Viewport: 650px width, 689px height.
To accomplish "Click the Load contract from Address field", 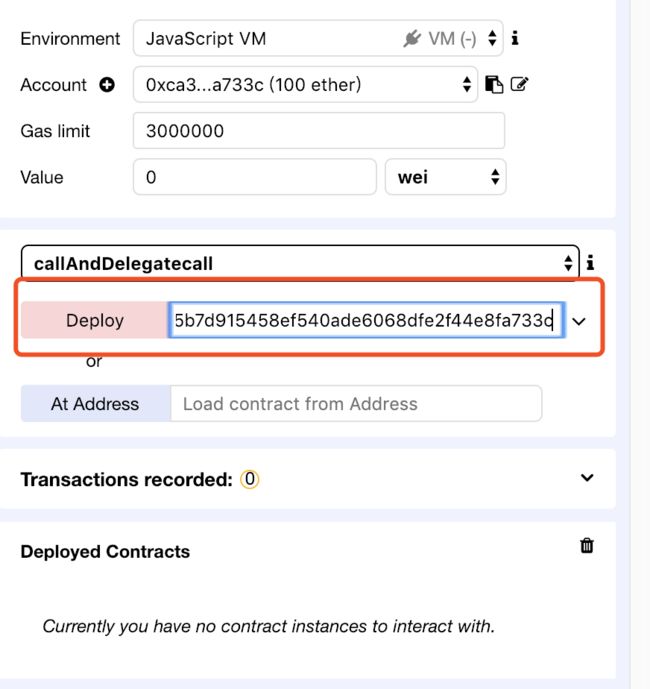I will (x=356, y=403).
